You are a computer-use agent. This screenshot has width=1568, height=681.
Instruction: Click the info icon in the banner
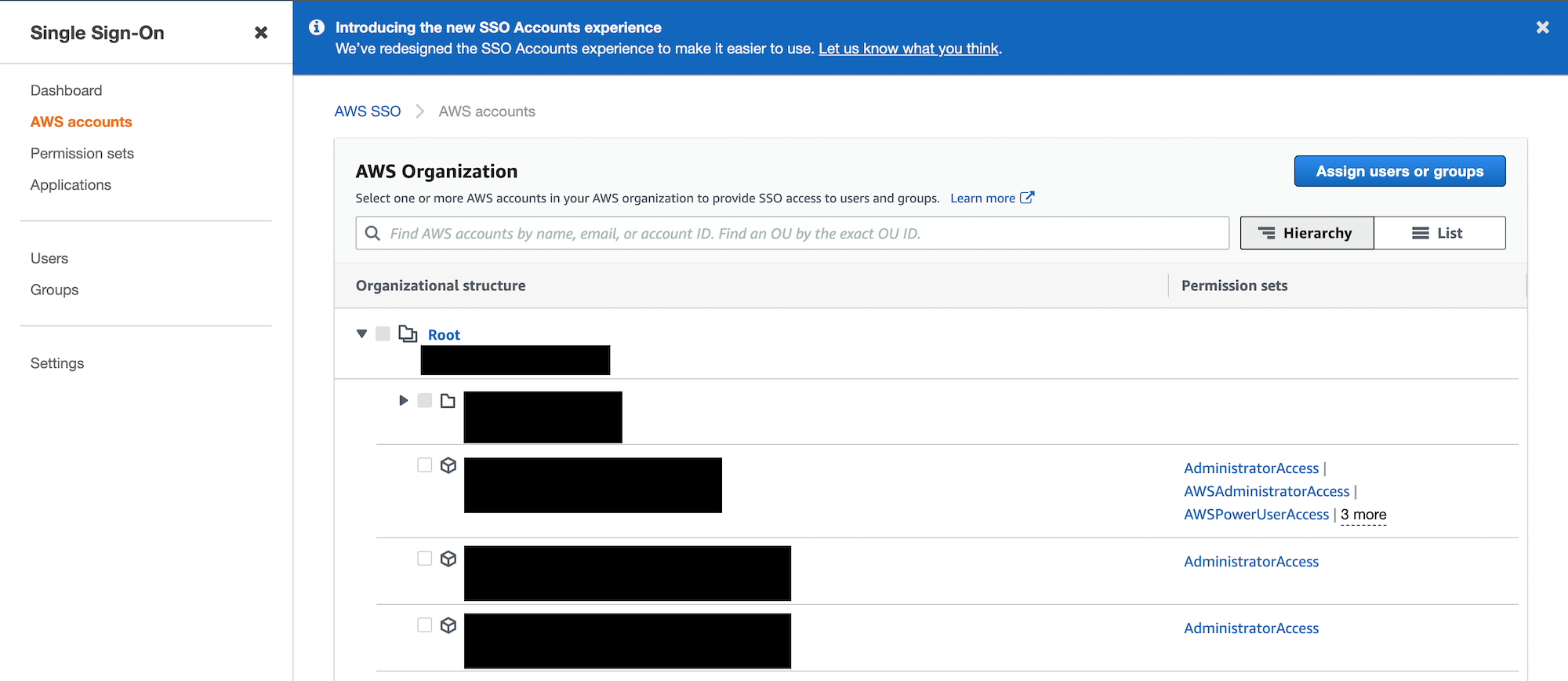317,27
